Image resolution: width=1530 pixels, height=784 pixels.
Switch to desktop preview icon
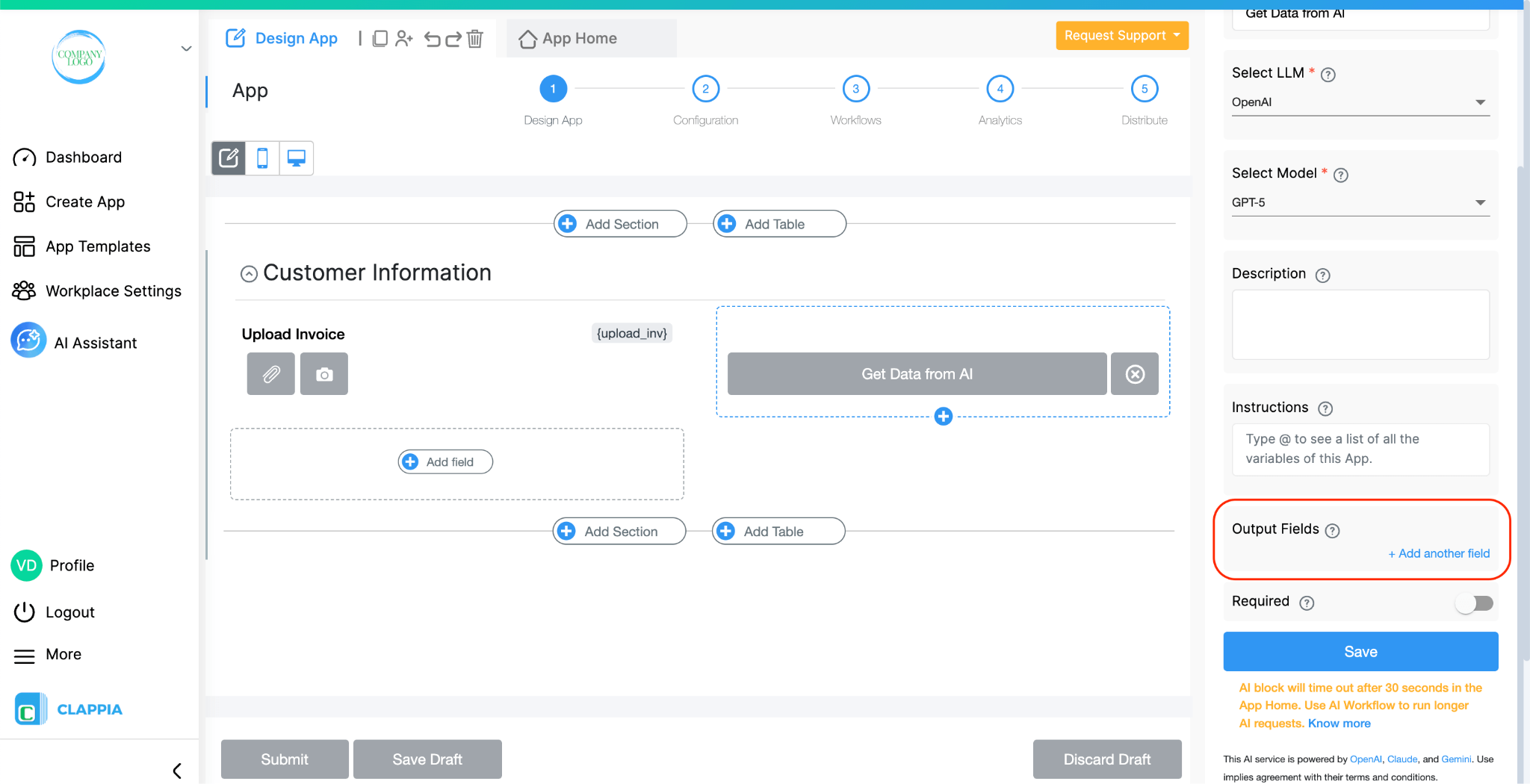tap(297, 158)
